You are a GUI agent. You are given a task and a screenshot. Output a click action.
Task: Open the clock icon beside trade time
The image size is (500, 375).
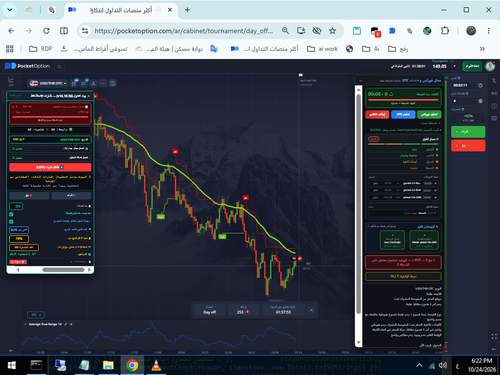480,86
